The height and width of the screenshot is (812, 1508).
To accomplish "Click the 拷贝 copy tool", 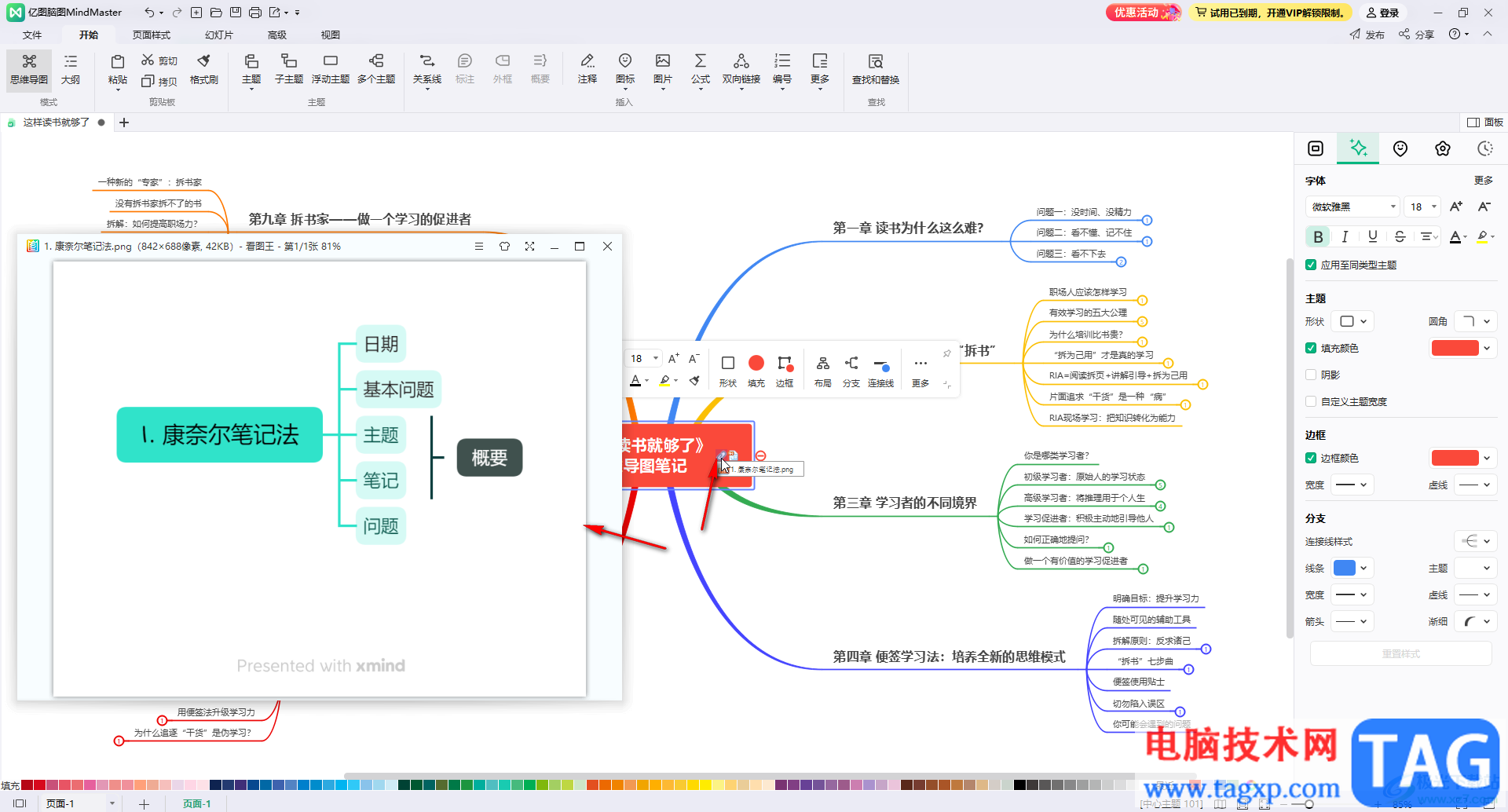I will 159,81.
